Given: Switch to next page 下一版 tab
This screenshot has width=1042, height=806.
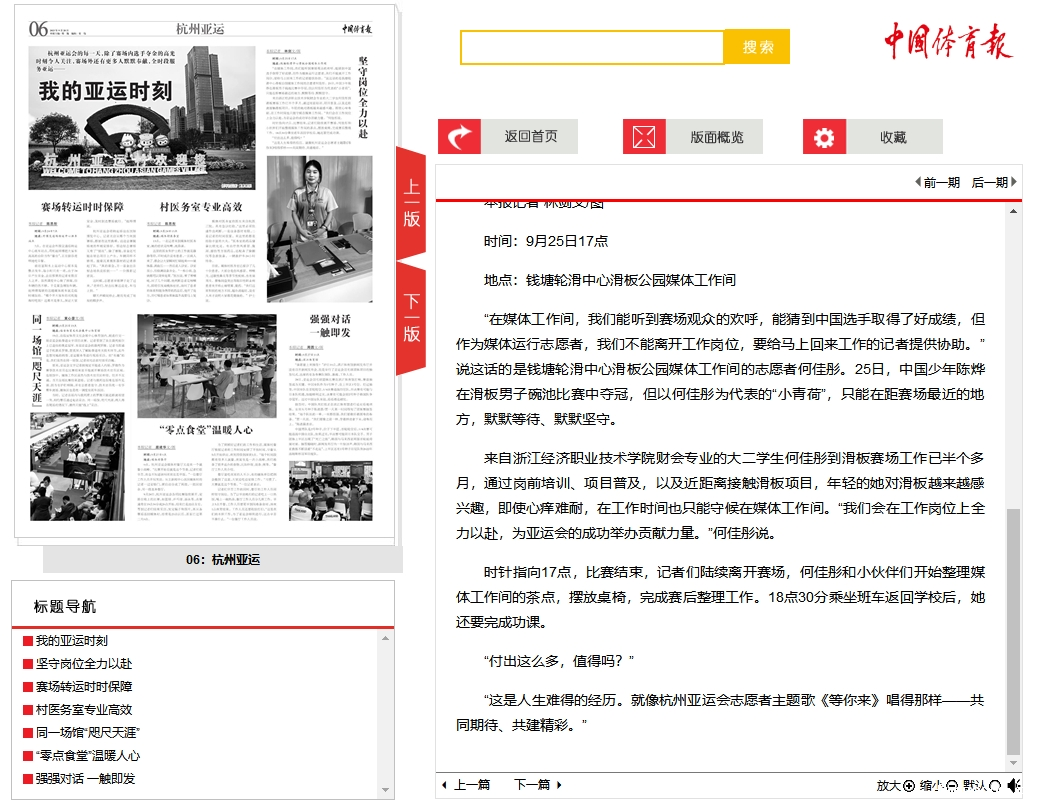Looking at the screenshot, I should [412, 318].
